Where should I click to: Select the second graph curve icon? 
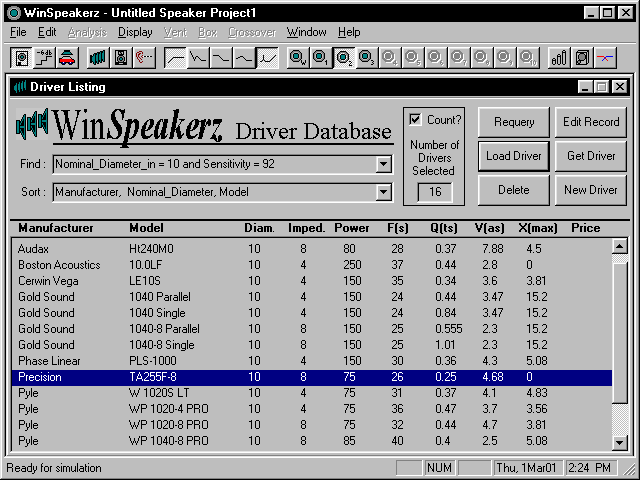point(198,58)
